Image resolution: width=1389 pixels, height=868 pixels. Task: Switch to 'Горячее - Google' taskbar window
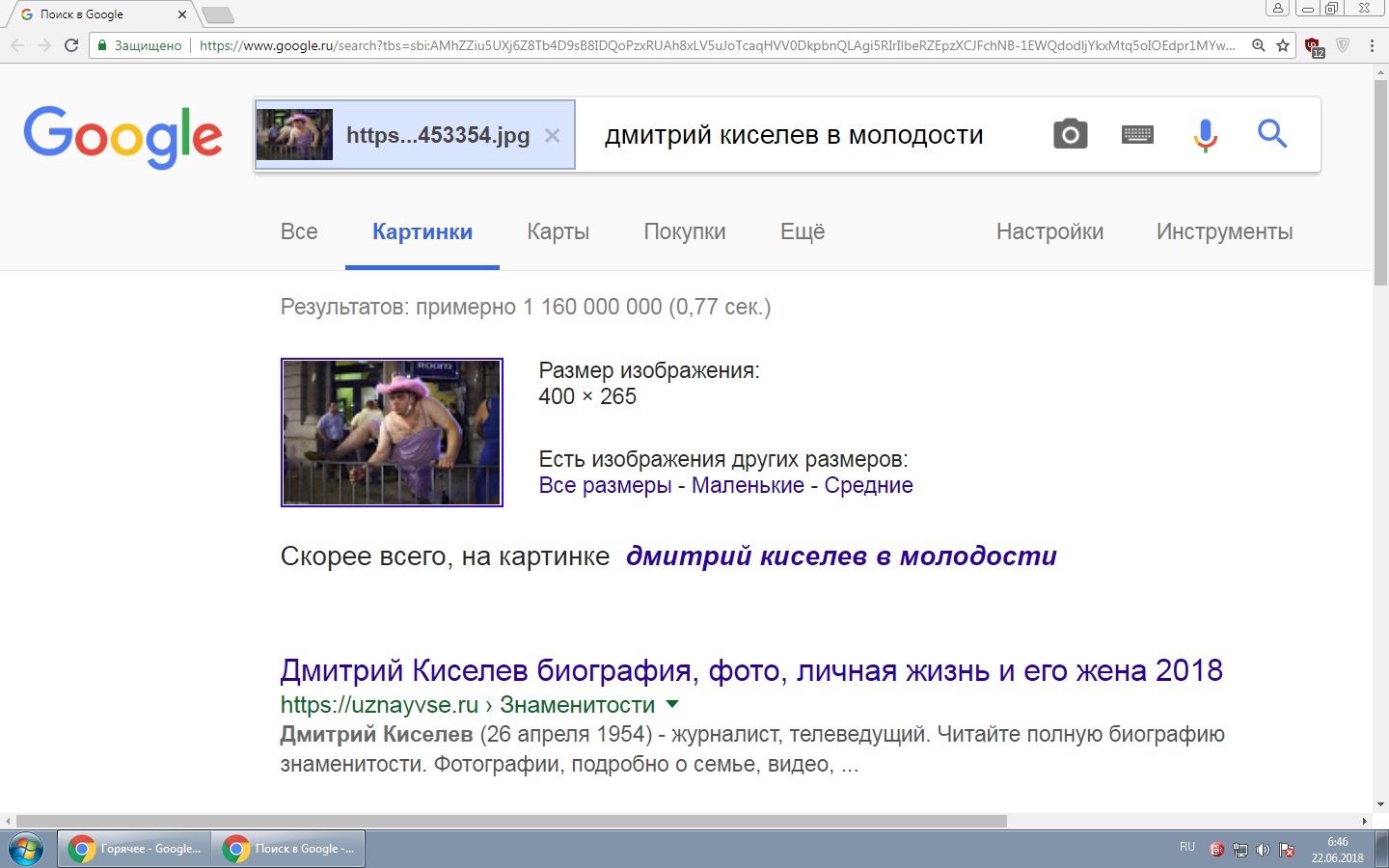(x=135, y=849)
